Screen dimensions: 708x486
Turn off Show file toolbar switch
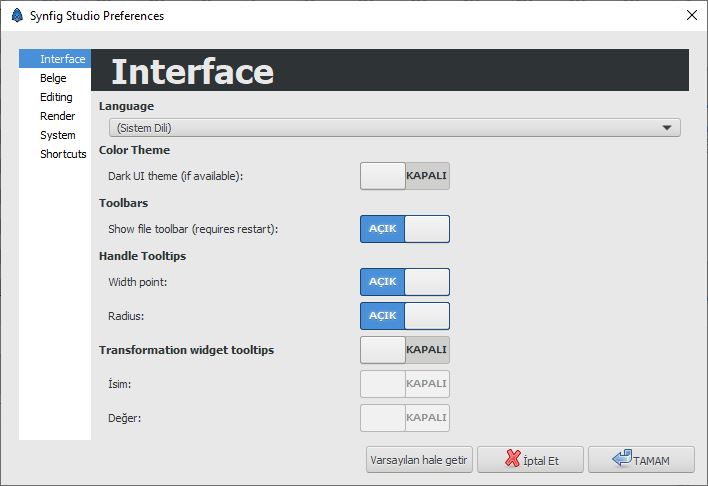pos(405,229)
